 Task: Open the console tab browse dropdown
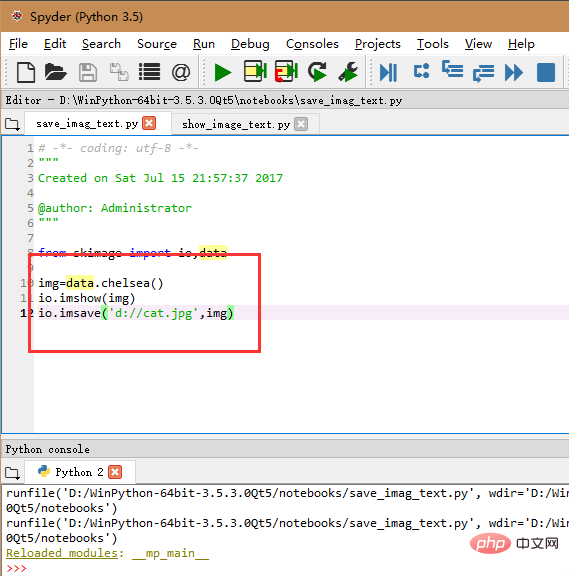12,473
